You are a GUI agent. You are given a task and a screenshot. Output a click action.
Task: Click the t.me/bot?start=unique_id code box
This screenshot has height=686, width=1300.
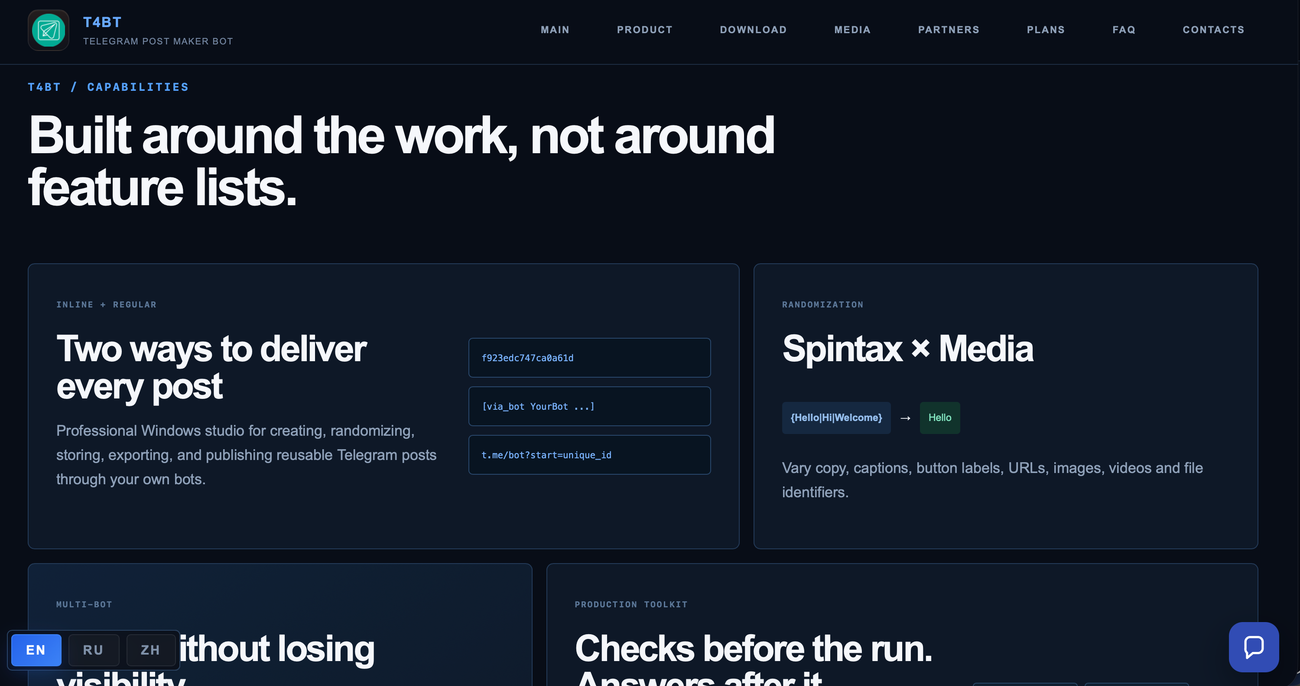(x=589, y=455)
